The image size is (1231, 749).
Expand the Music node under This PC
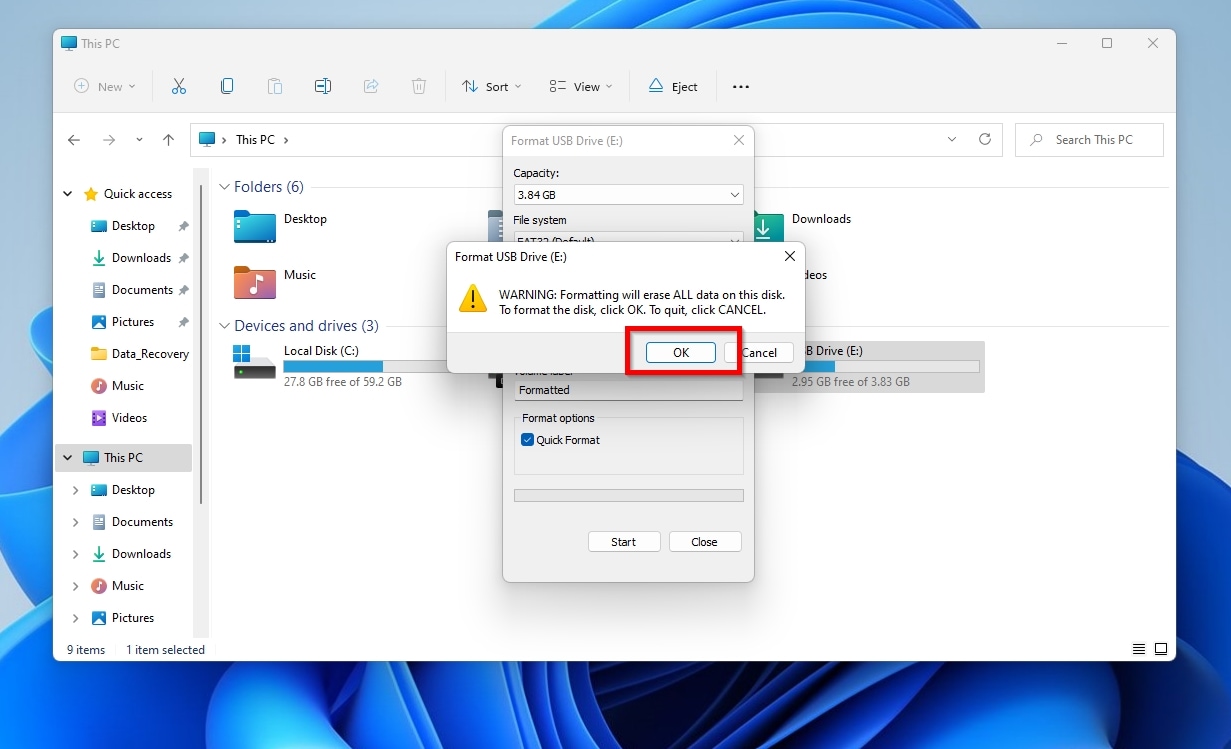click(76, 586)
